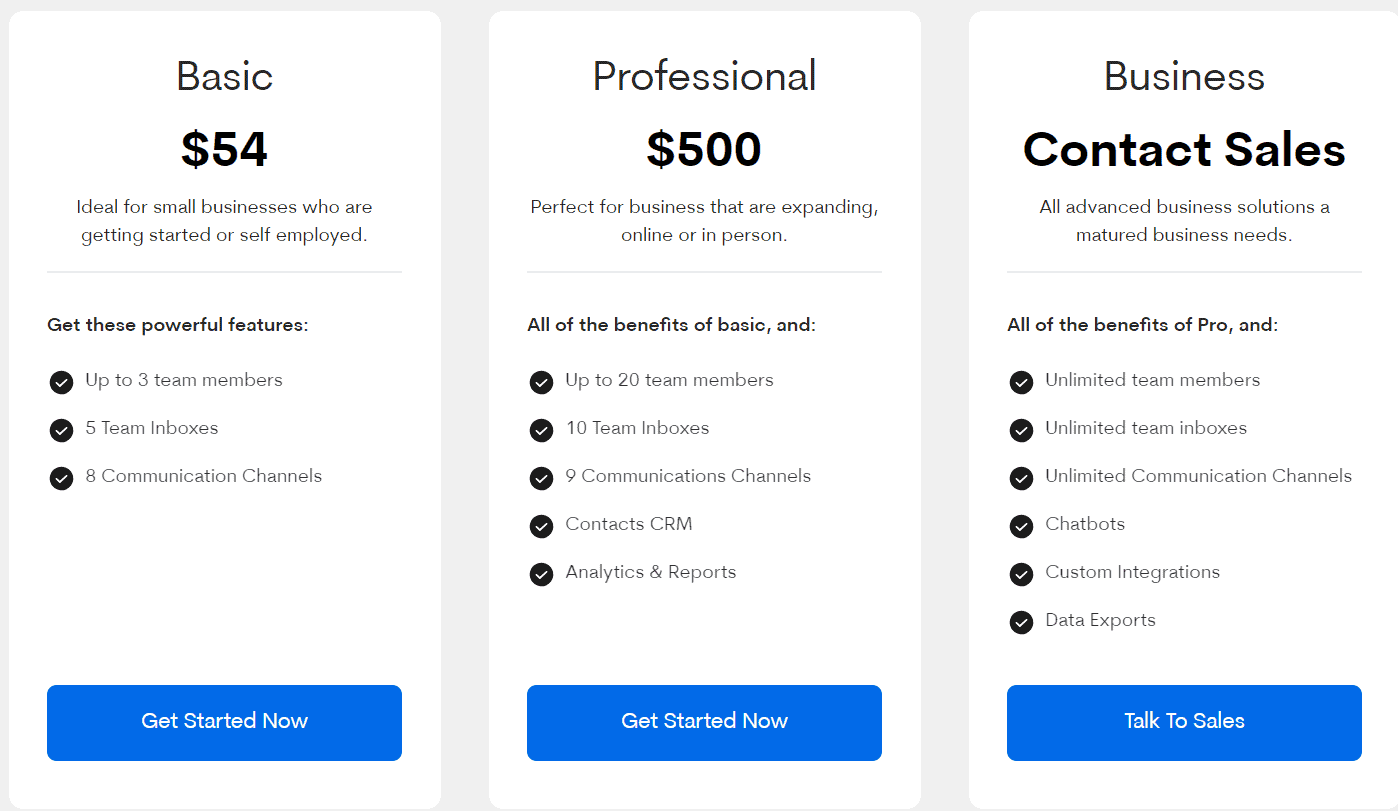This screenshot has height=811, width=1398.
Task: Click the checkmark beside Unlimited team inboxes
Action: (x=1021, y=430)
